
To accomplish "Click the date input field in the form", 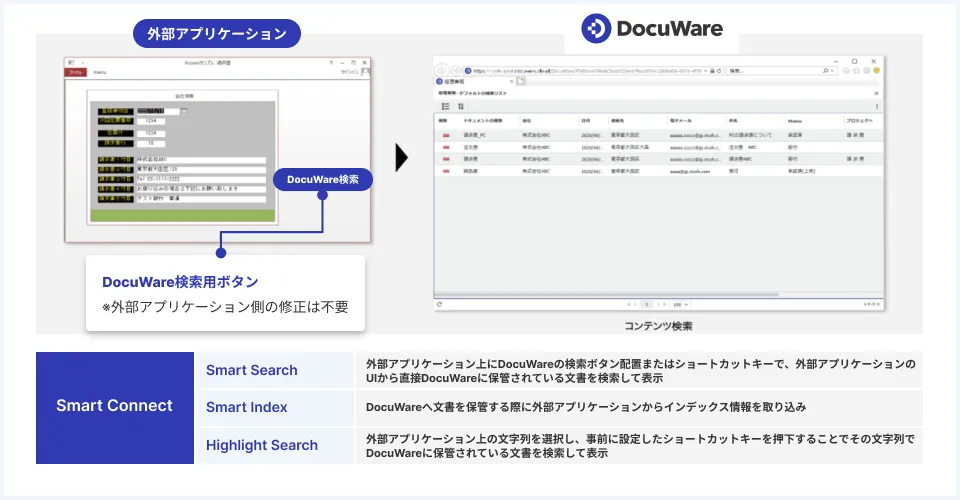I will point(158,111).
